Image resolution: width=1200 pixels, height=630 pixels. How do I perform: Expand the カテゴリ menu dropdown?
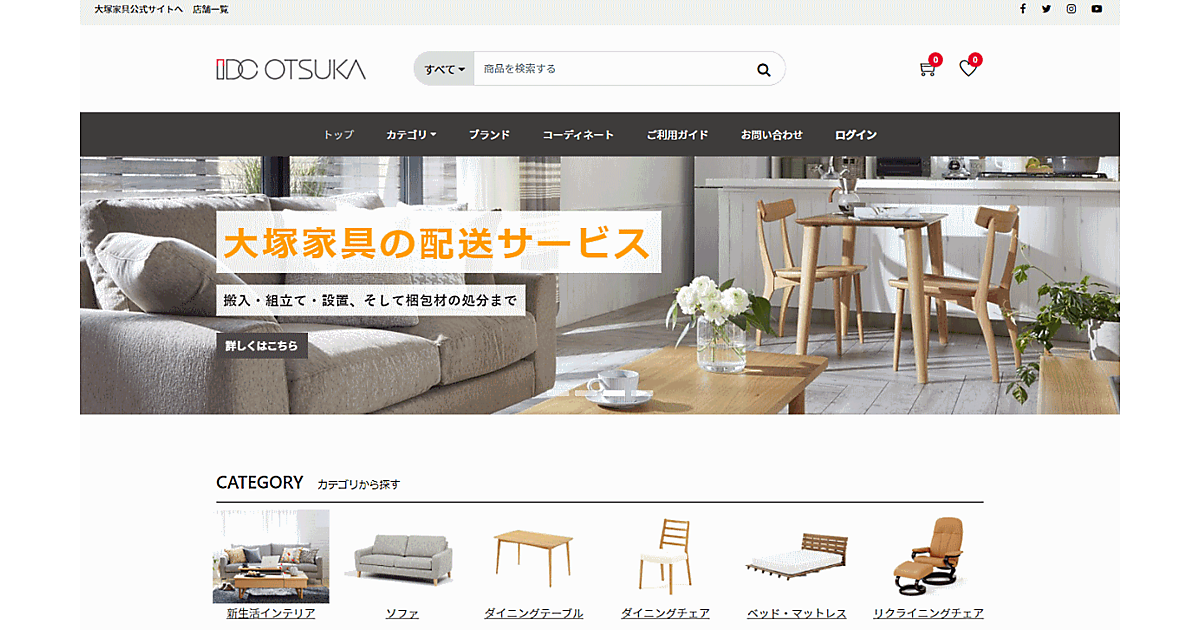411,135
